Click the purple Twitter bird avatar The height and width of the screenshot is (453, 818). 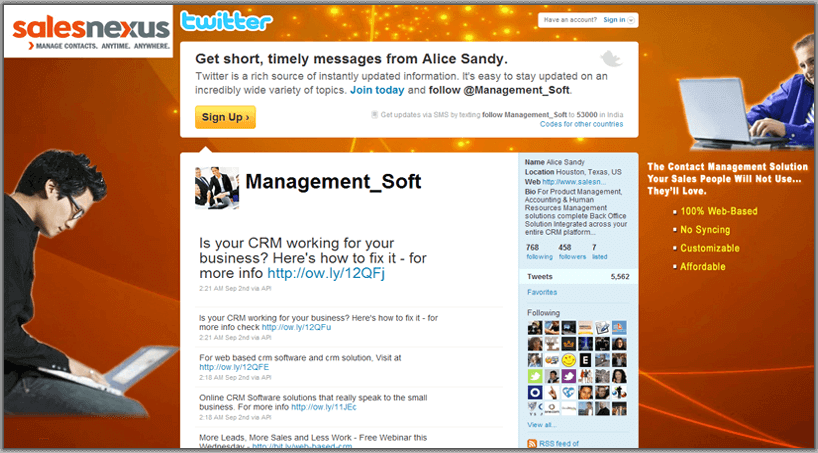click(x=569, y=376)
